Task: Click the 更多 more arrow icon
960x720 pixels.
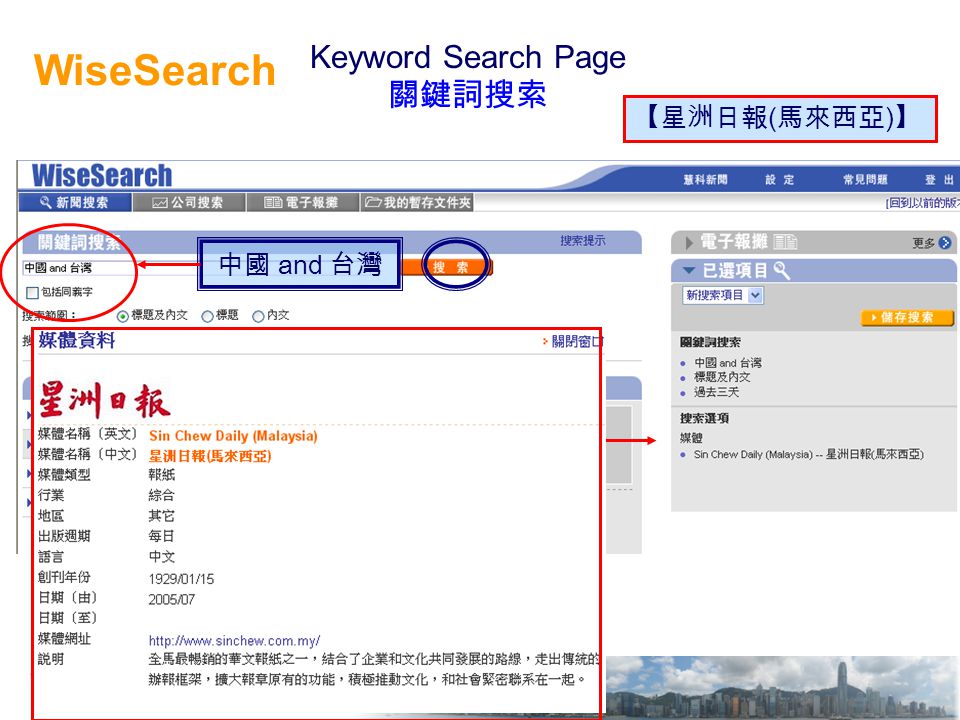Action: pyautogui.click(x=945, y=243)
